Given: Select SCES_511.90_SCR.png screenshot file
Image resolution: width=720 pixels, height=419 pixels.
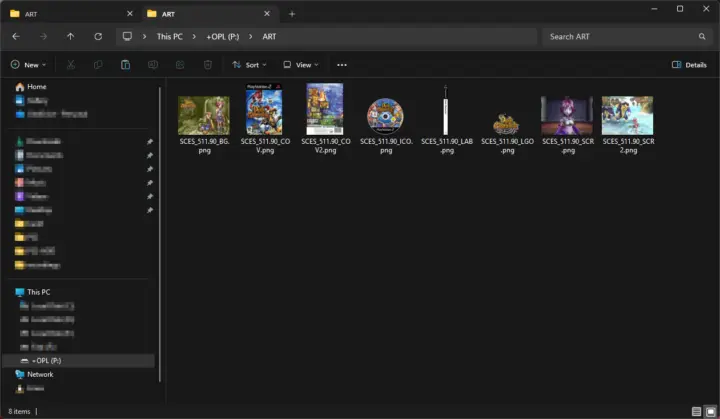Looking at the screenshot, I should coord(568,125).
